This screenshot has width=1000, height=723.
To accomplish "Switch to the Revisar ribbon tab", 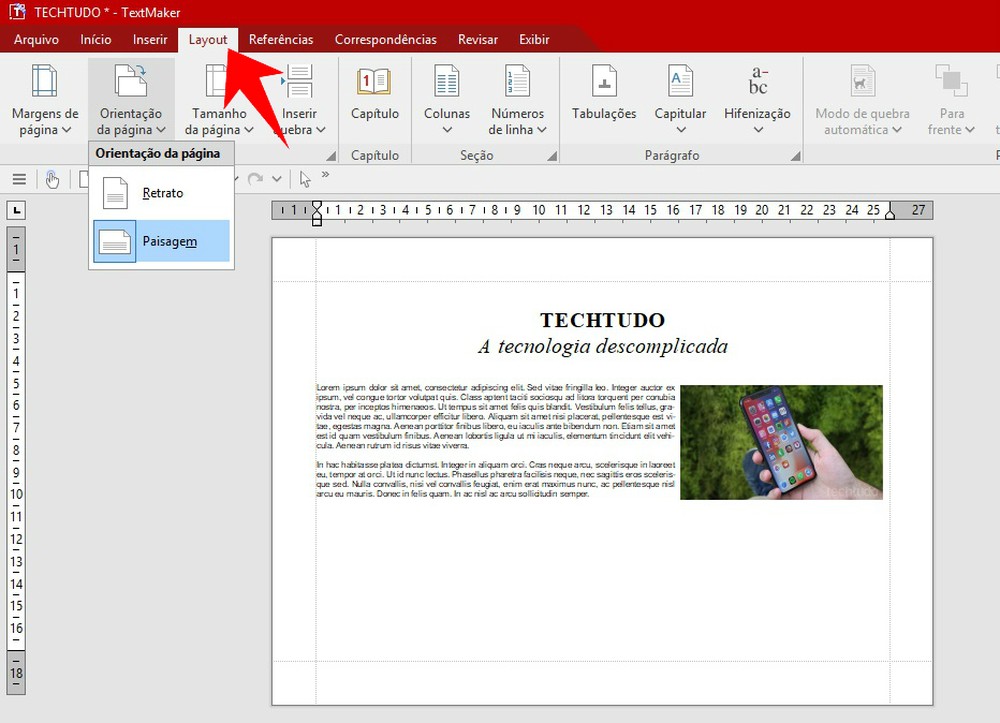I will [477, 39].
